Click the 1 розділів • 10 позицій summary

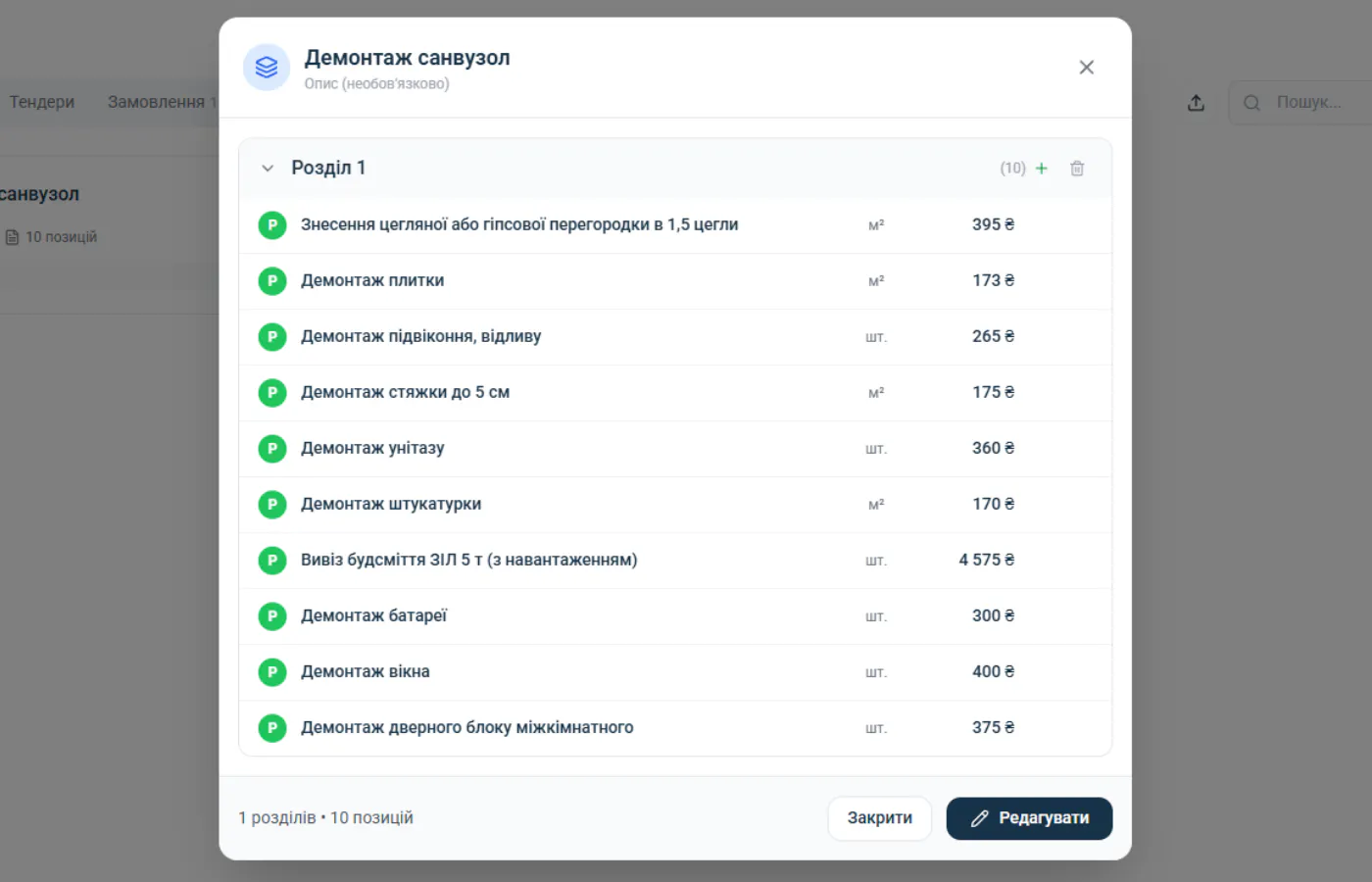tap(325, 818)
